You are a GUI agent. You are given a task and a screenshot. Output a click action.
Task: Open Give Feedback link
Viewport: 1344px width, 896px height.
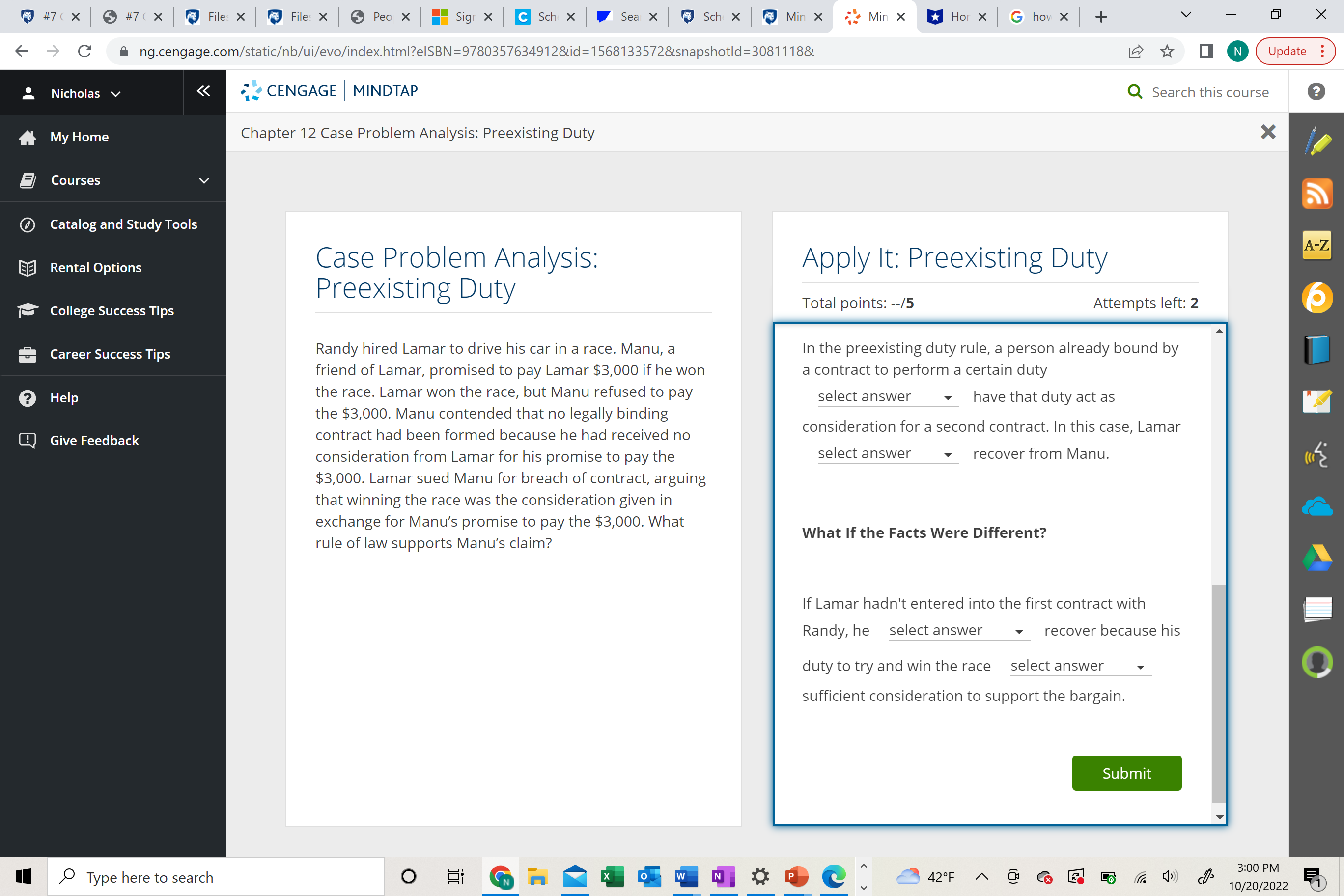(94, 440)
